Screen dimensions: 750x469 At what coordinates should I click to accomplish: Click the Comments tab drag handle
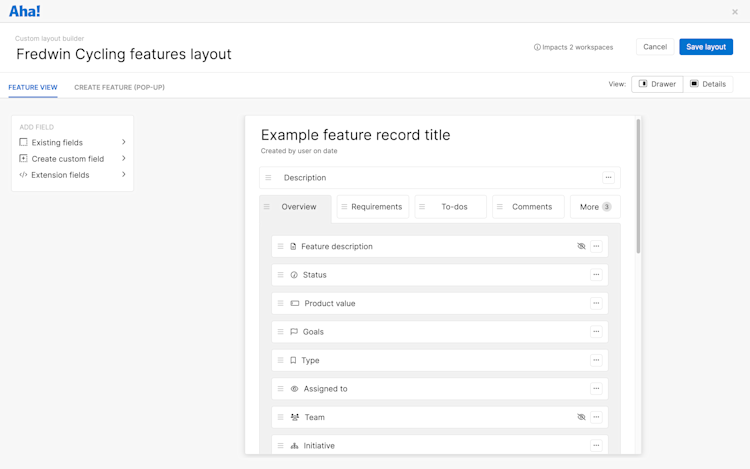499,207
